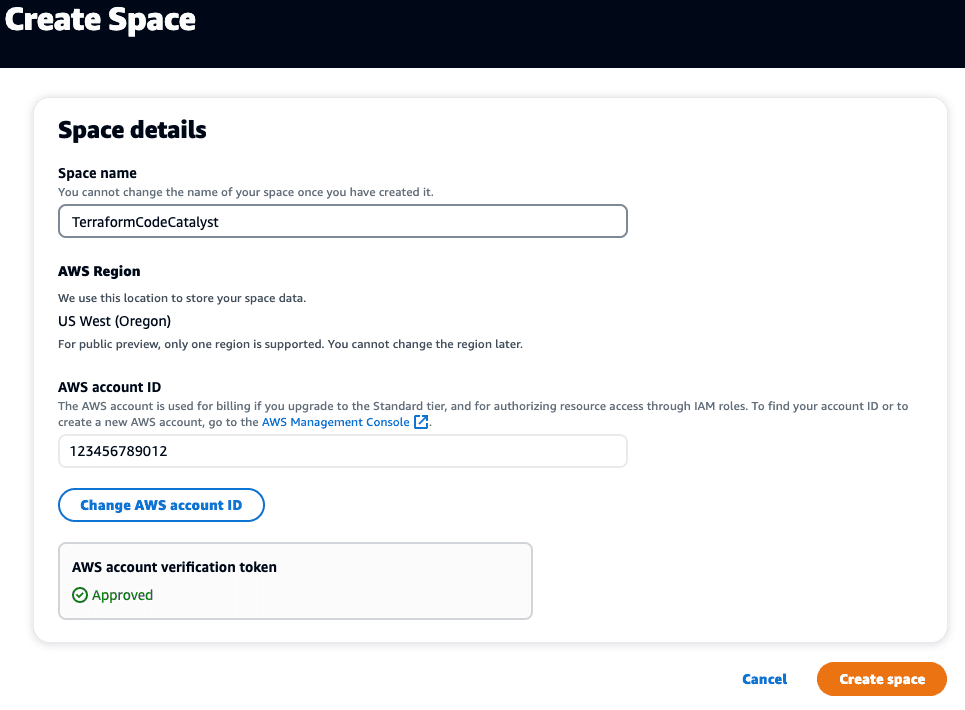Click the public preview region note

[290, 344]
